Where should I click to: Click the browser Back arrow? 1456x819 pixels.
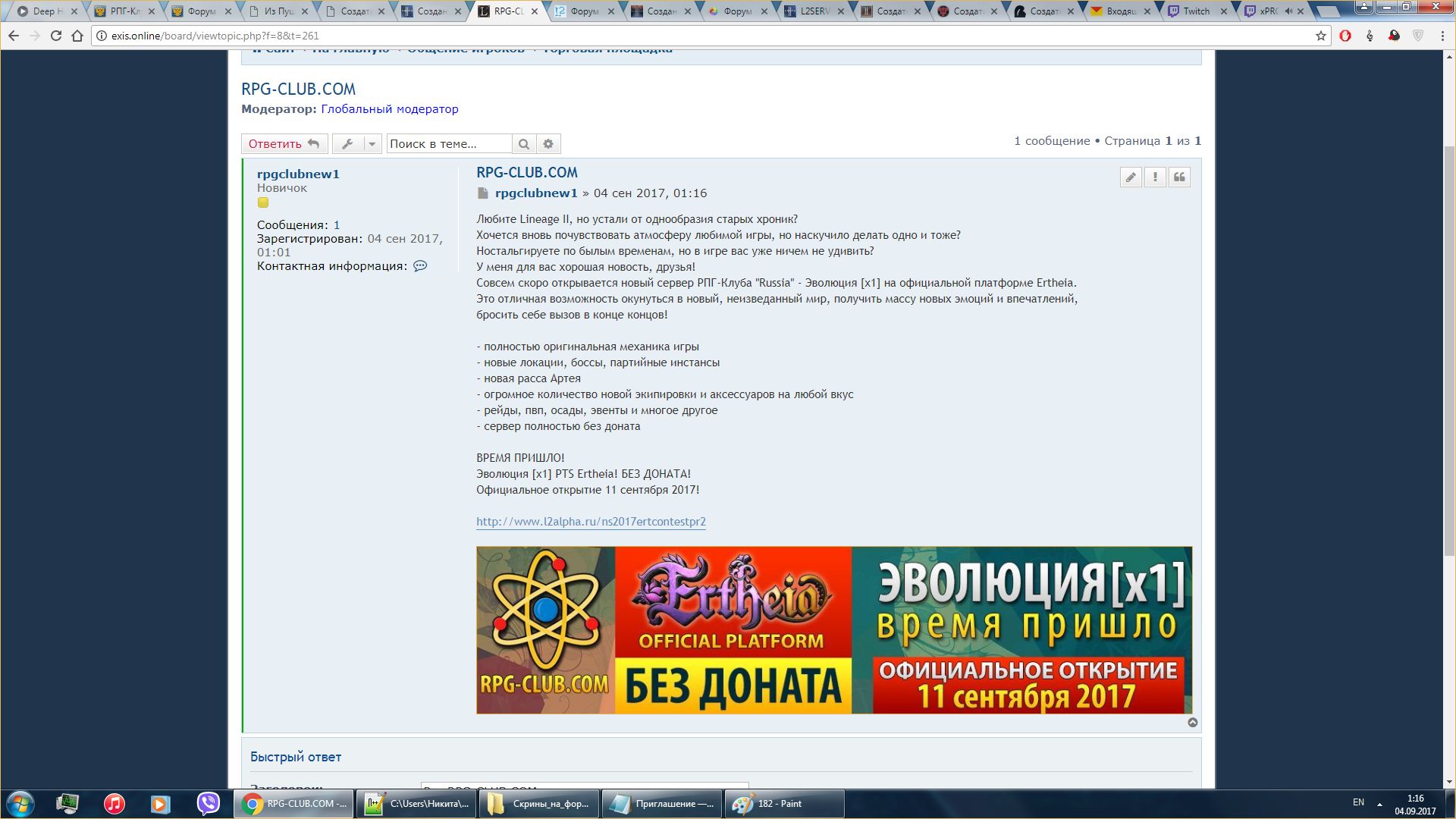pyautogui.click(x=14, y=36)
